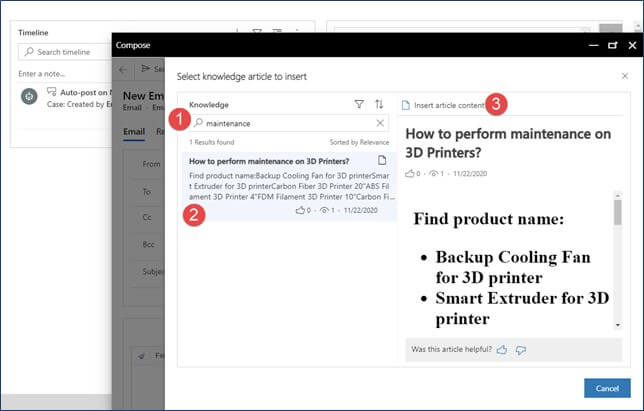Click the preview article title heading
The width and height of the screenshot is (644, 411).
click(508, 143)
